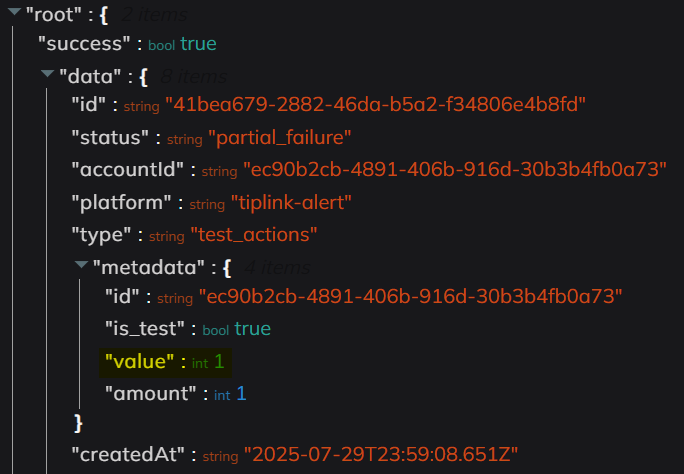The image size is (684, 474).
Task: Collapse the "data" object arrow
Action: [46, 76]
